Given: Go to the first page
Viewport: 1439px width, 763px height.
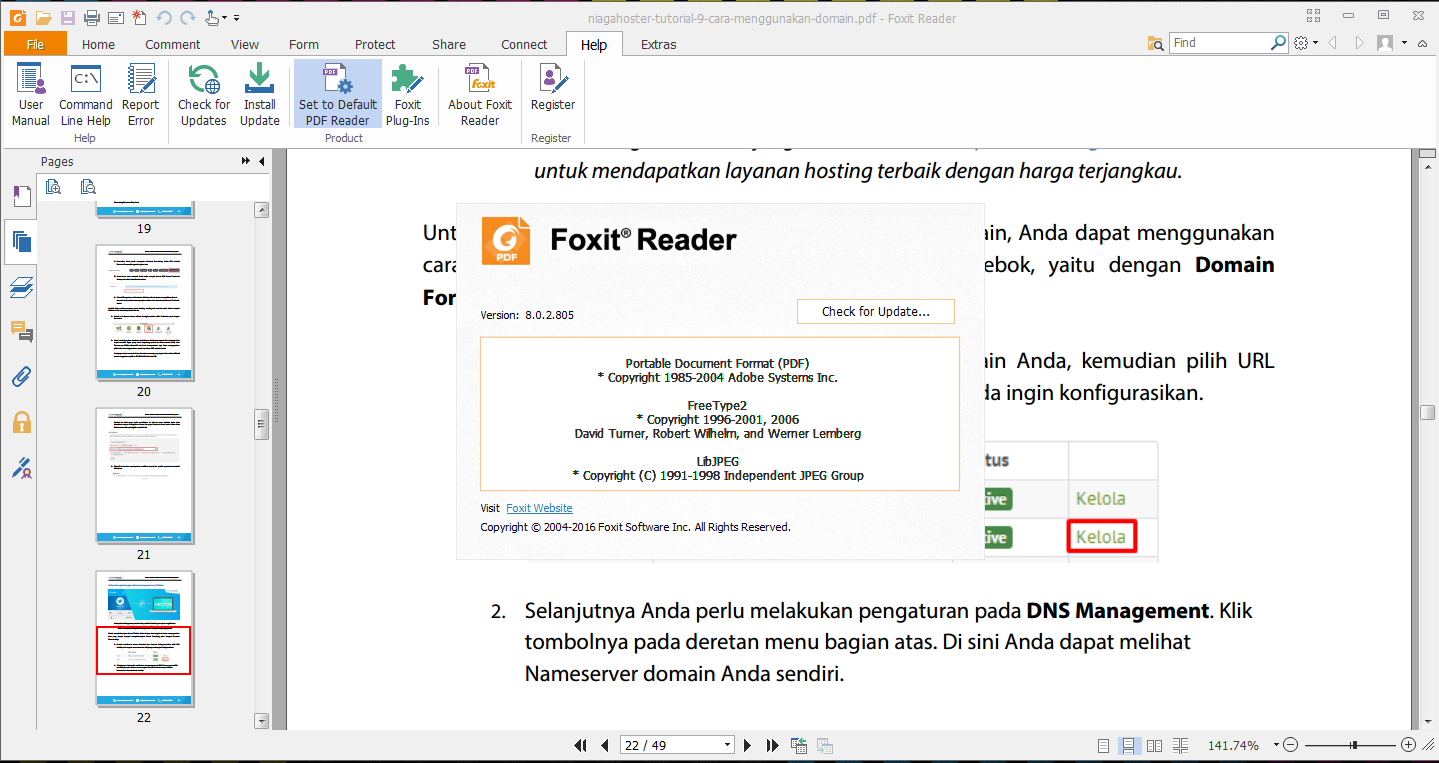Looking at the screenshot, I should coord(581,745).
